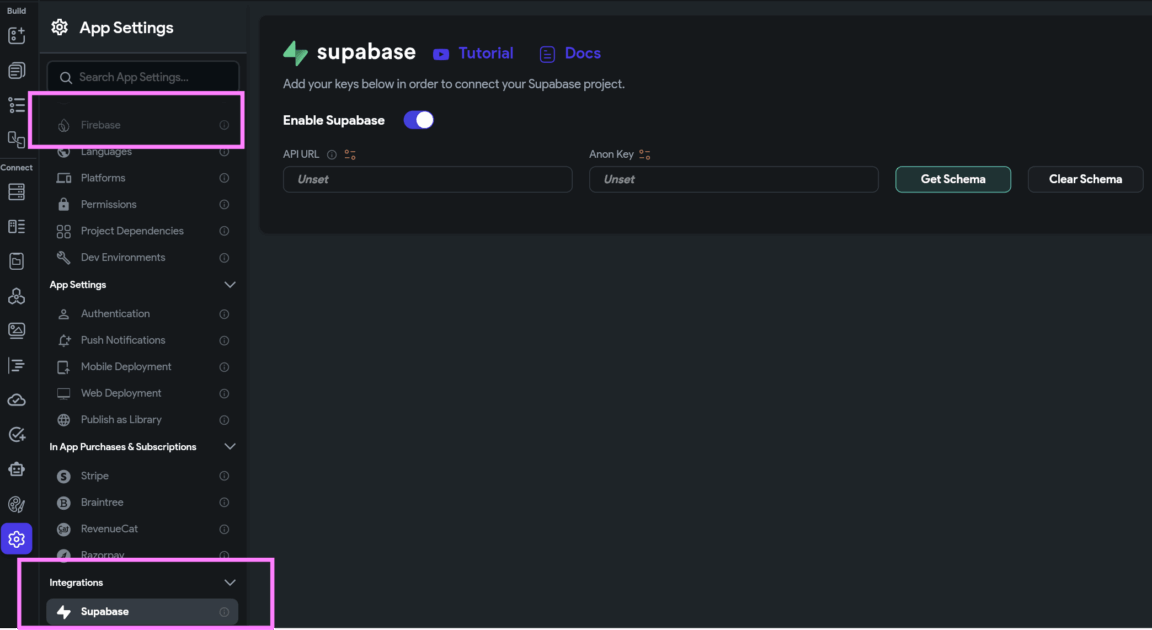Viewport: 1152px width, 630px height.
Task: Click the info icon on Authentication row
Action: (x=224, y=314)
